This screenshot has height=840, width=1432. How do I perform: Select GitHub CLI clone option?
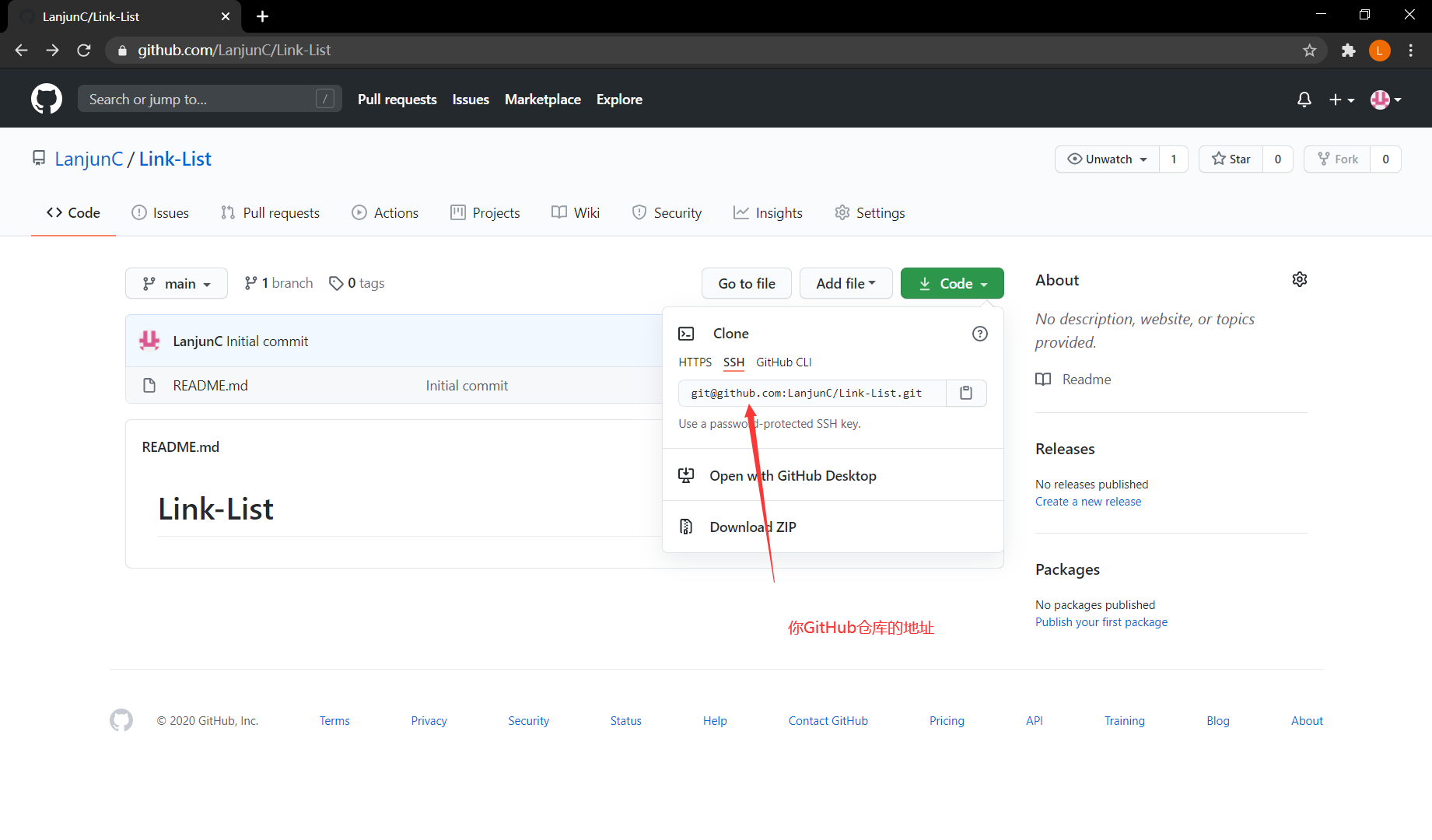tap(783, 362)
